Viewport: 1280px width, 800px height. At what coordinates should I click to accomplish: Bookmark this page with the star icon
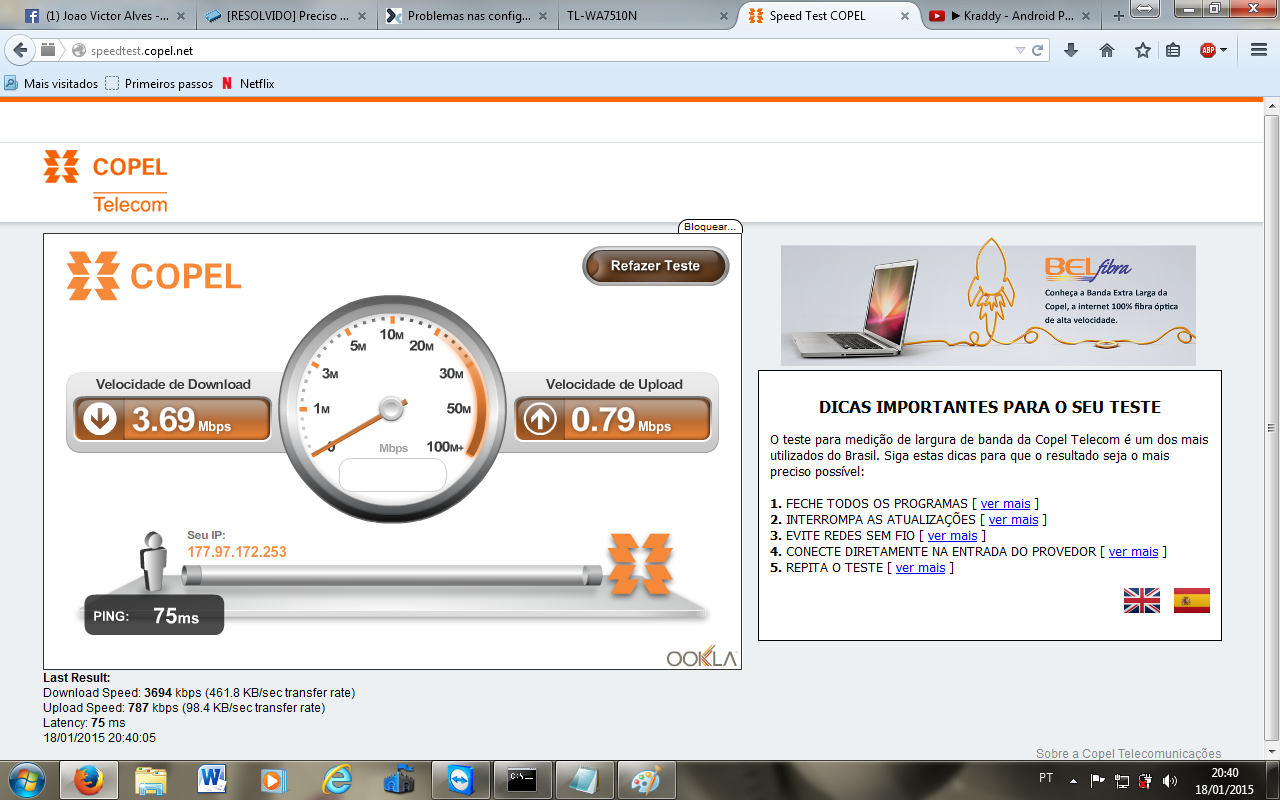pos(1143,50)
